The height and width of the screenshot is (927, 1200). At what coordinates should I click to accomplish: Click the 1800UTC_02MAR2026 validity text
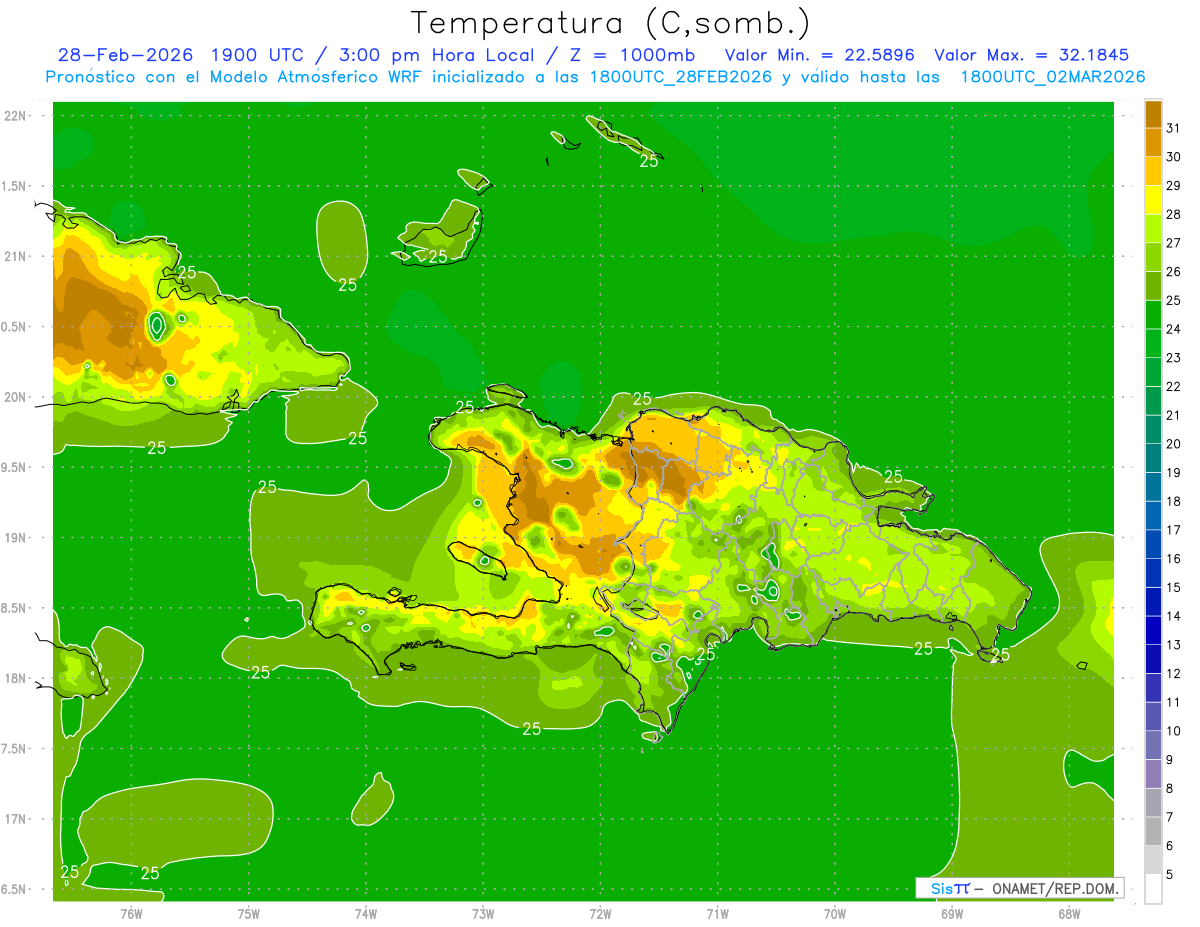(1052, 77)
